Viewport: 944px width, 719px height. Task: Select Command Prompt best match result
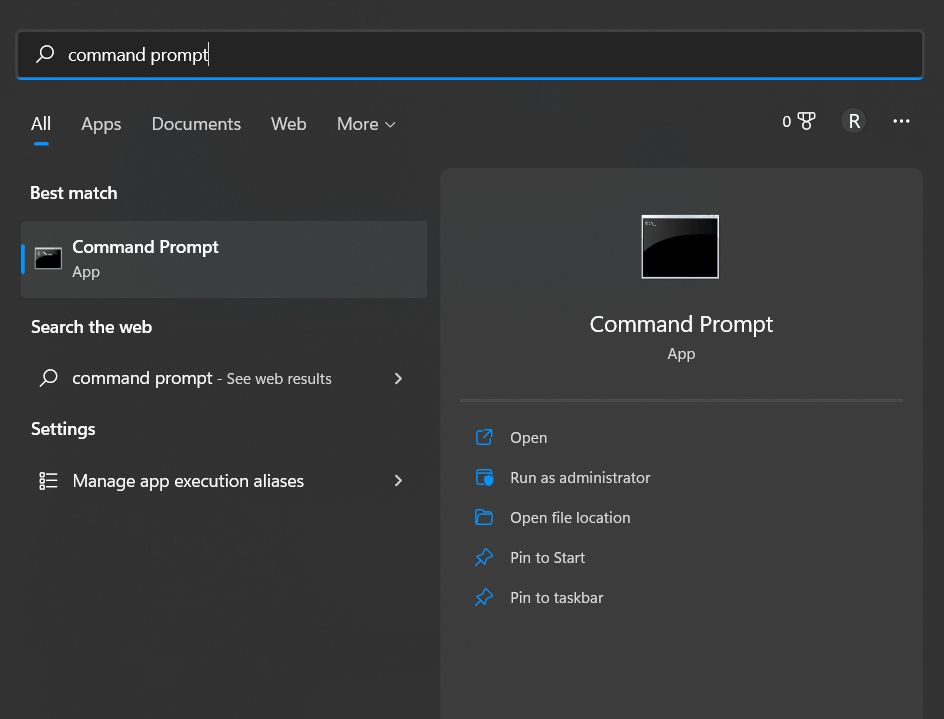224,259
